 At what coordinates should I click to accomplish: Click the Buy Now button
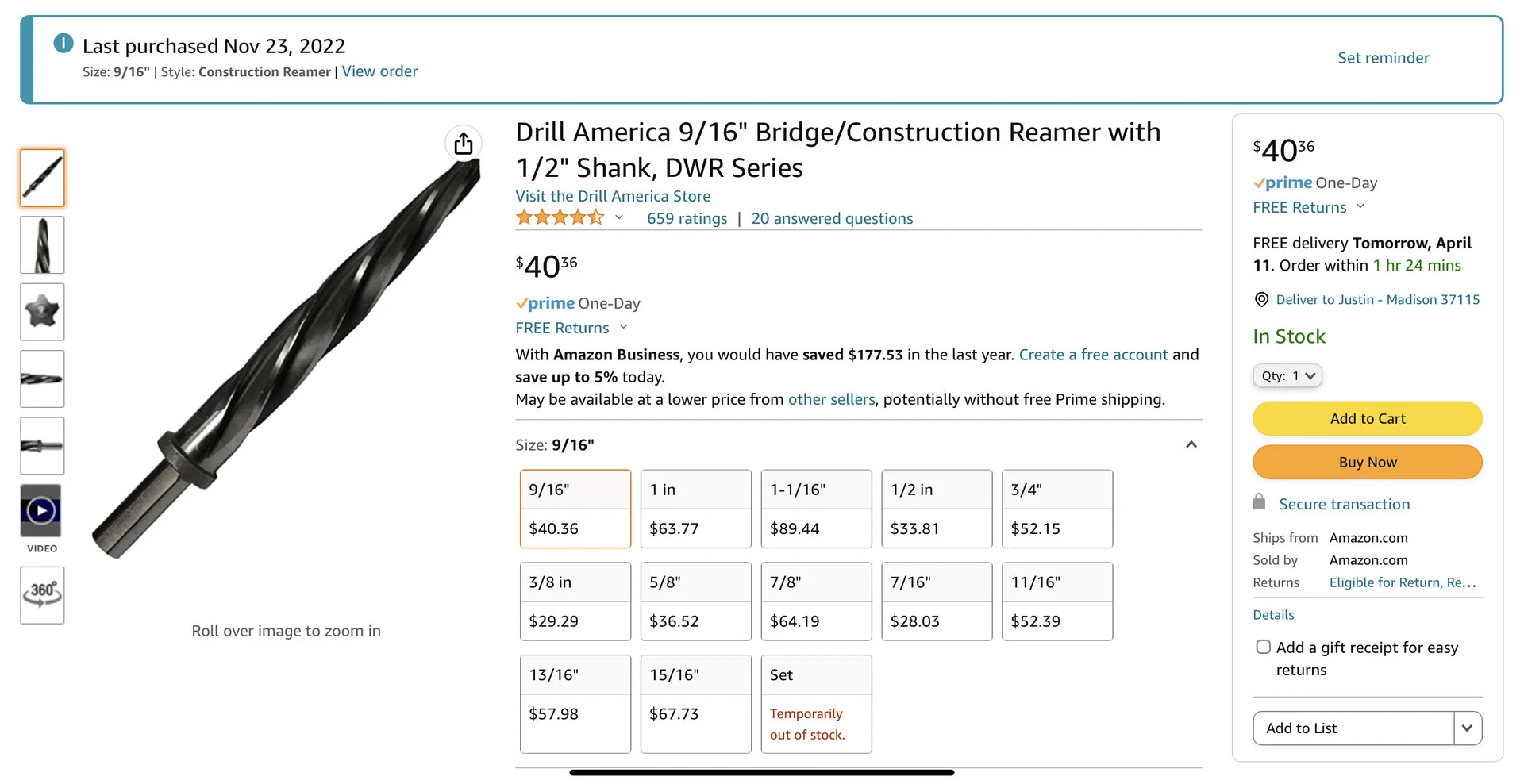(1367, 462)
